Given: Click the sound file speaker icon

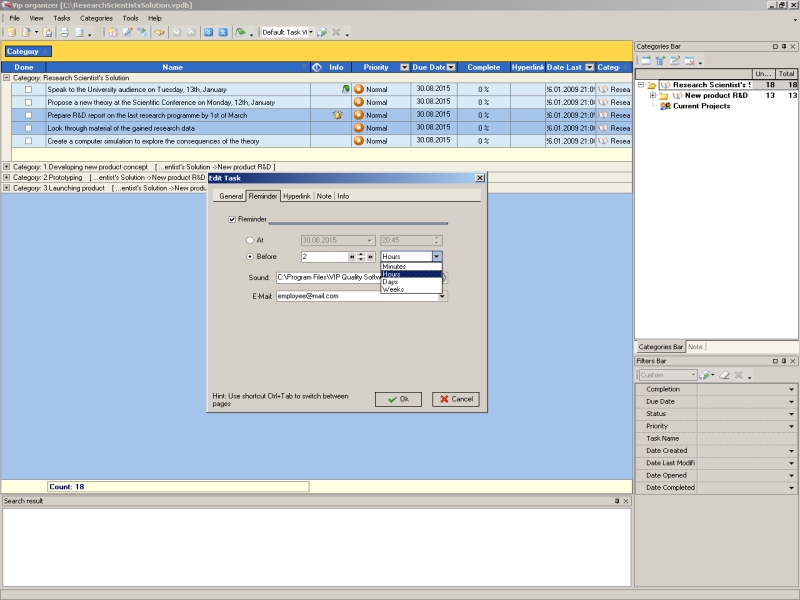Looking at the screenshot, I should click(444, 277).
